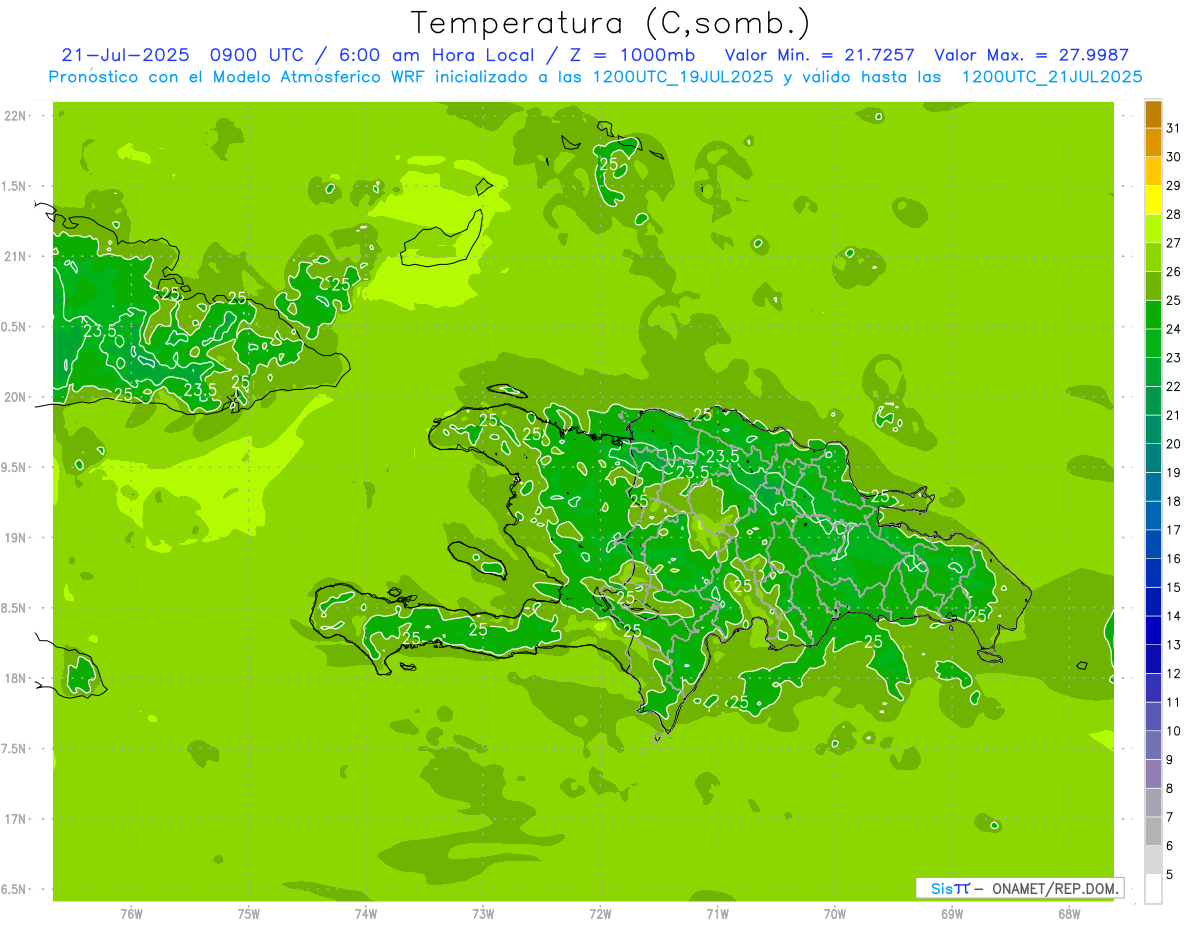This screenshot has width=1200, height=927.
Task: Click the dark orange top colorbar swatch
Action: pyautogui.click(x=1153, y=114)
